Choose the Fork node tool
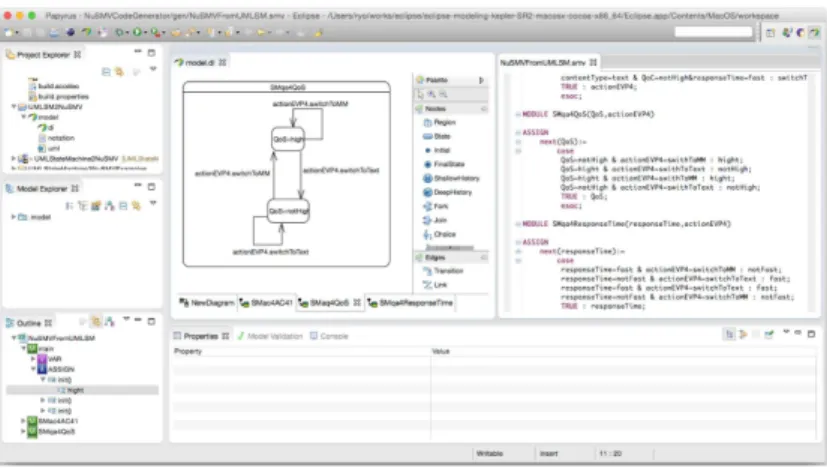The image size is (827, 471). coord(436,206)
